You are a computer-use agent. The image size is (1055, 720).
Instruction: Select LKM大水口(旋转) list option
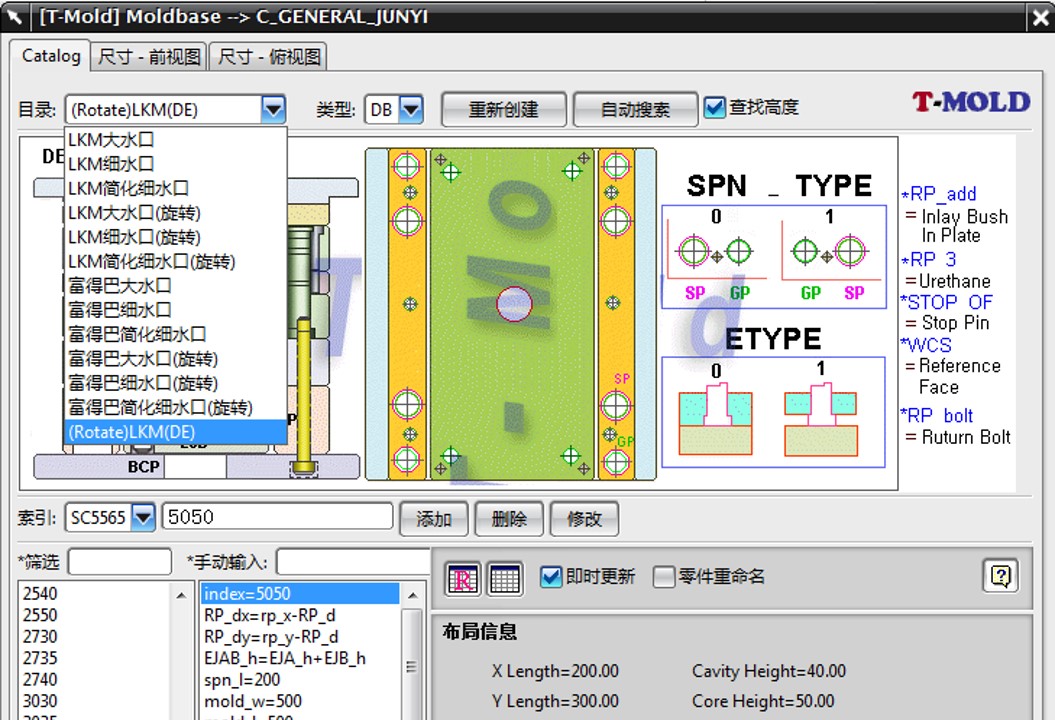pos(176,213)
